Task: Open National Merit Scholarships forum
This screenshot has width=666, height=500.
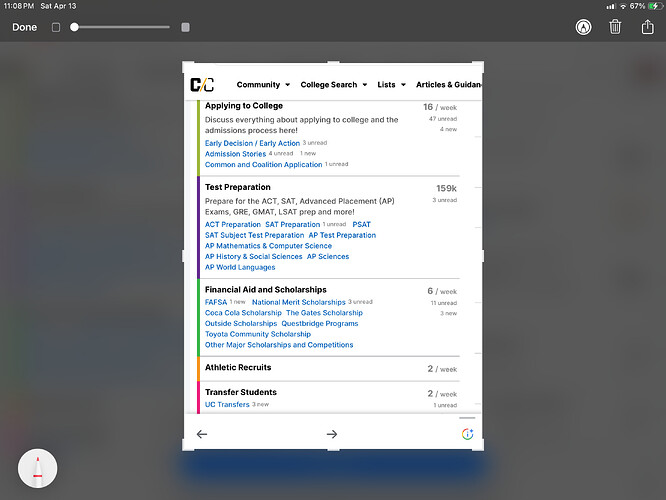Action: [299, 302]
